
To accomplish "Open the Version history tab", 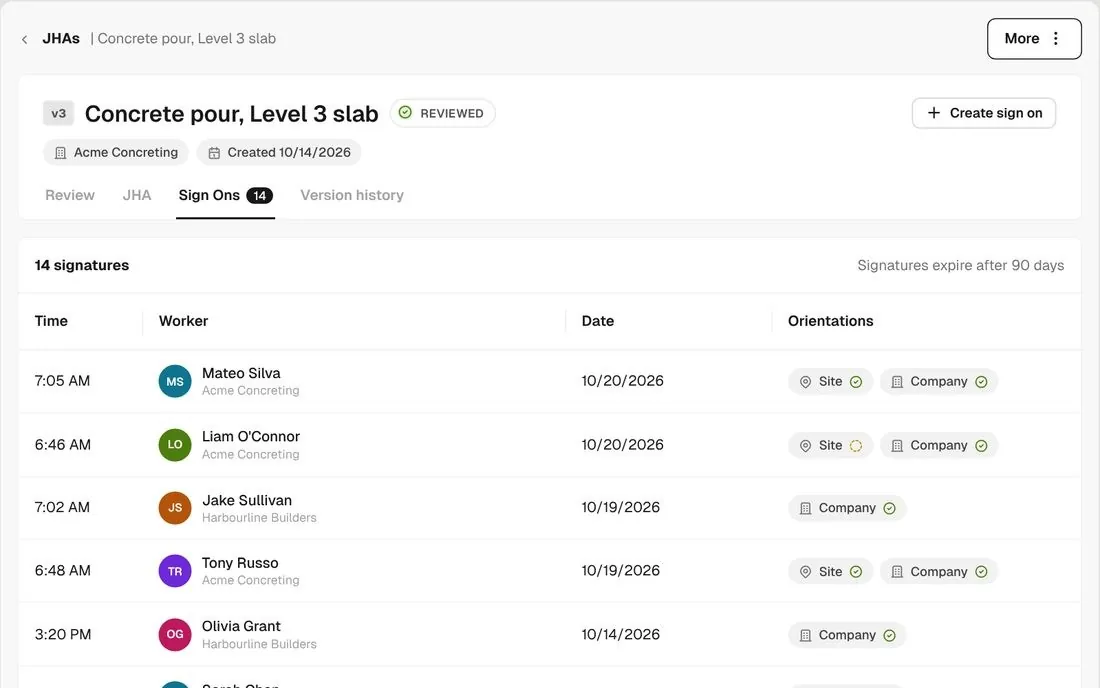I will (x=351, y=195).
